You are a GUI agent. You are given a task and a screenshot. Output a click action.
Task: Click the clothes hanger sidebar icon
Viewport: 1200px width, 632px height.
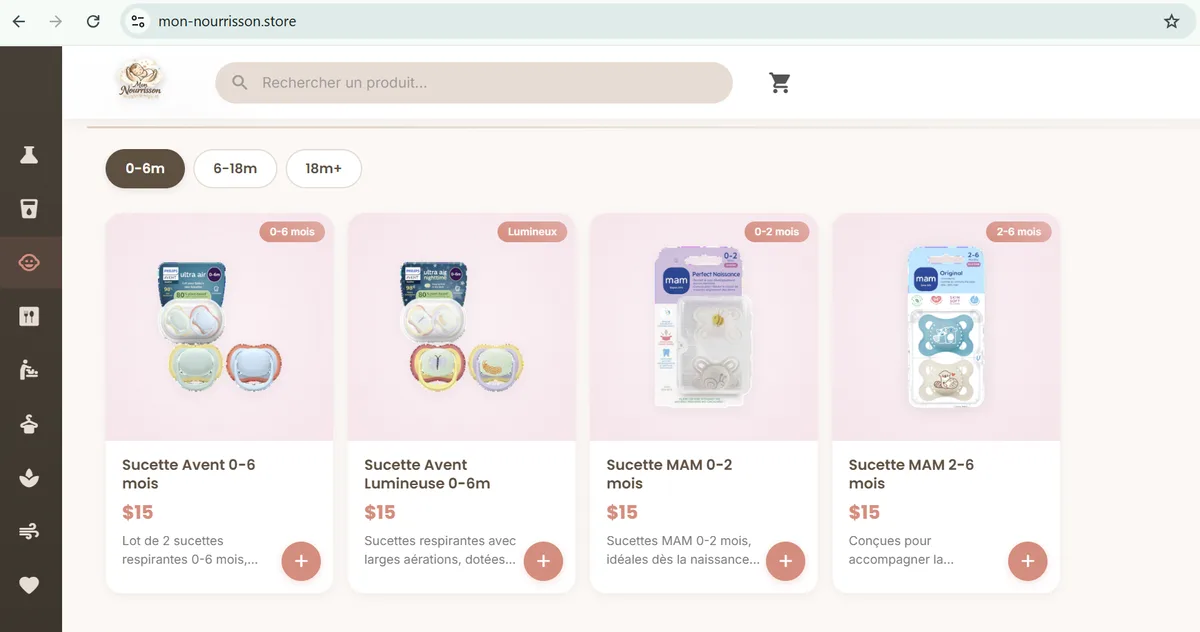tap(30, 423)
